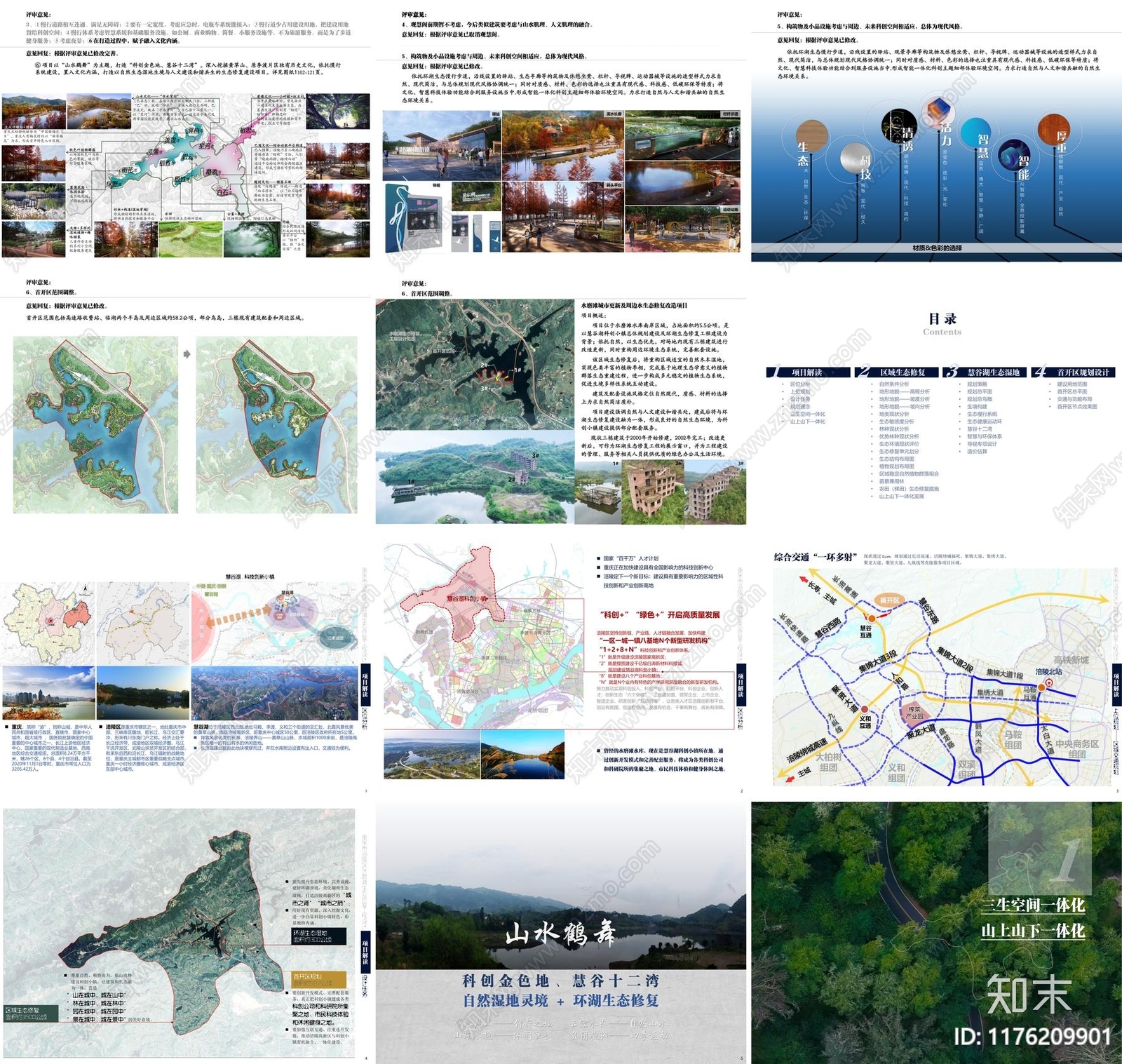Image resolution: width=1122 pixels, height=1064 pixels.
Task: Click subtitle 自然湿地灵境 + 环湖生态修复
Action: pos(560,1000)
